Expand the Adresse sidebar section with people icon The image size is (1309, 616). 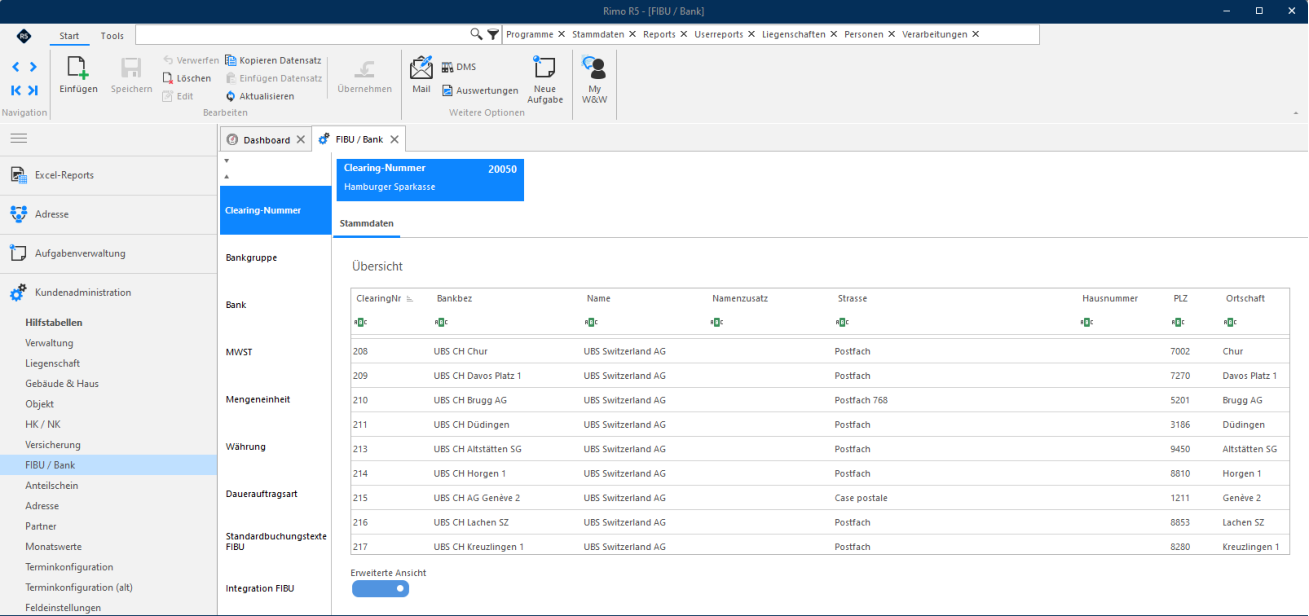pyautogui.click(x=108, y=214)
